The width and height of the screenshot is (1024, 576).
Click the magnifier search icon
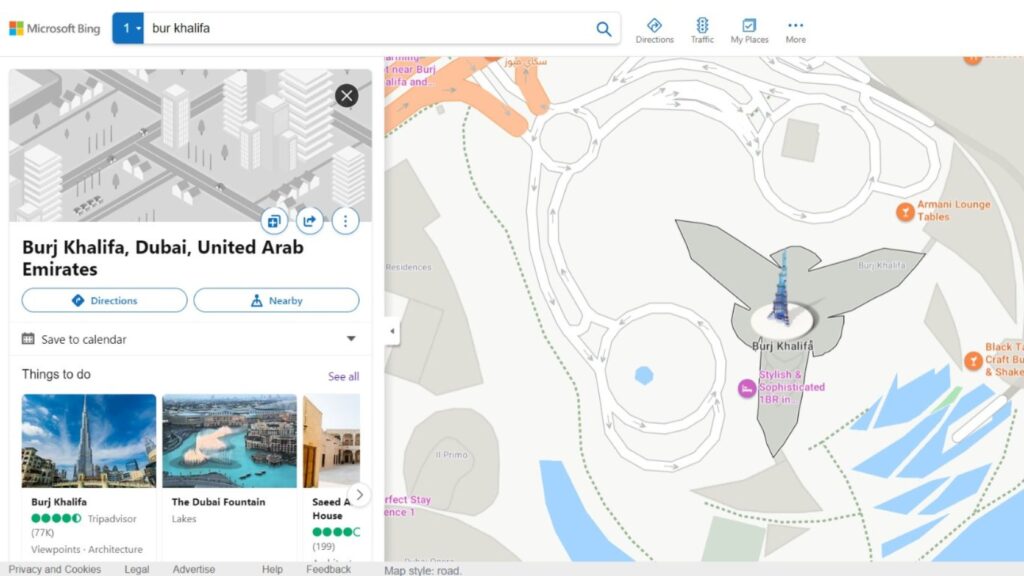(603, 29)
